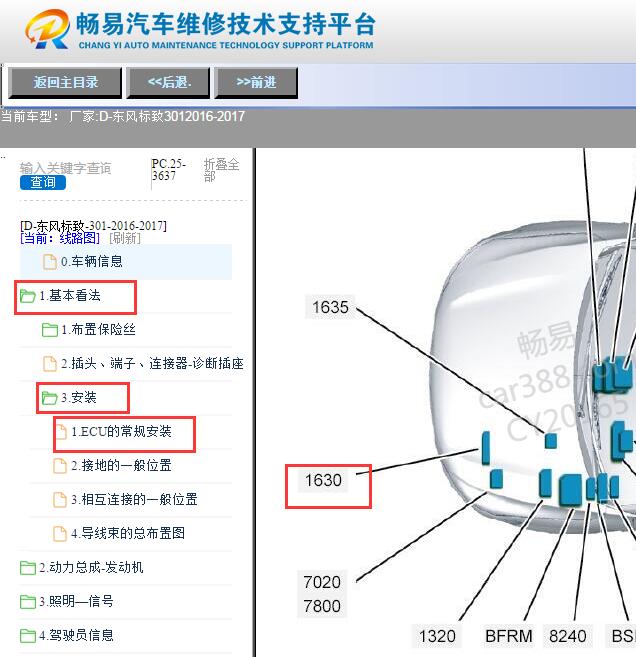Image resolution: width=636 pixels, height=657 pixels.
Task: Click component label 1320 in diagram
Action: pos(437,636)
